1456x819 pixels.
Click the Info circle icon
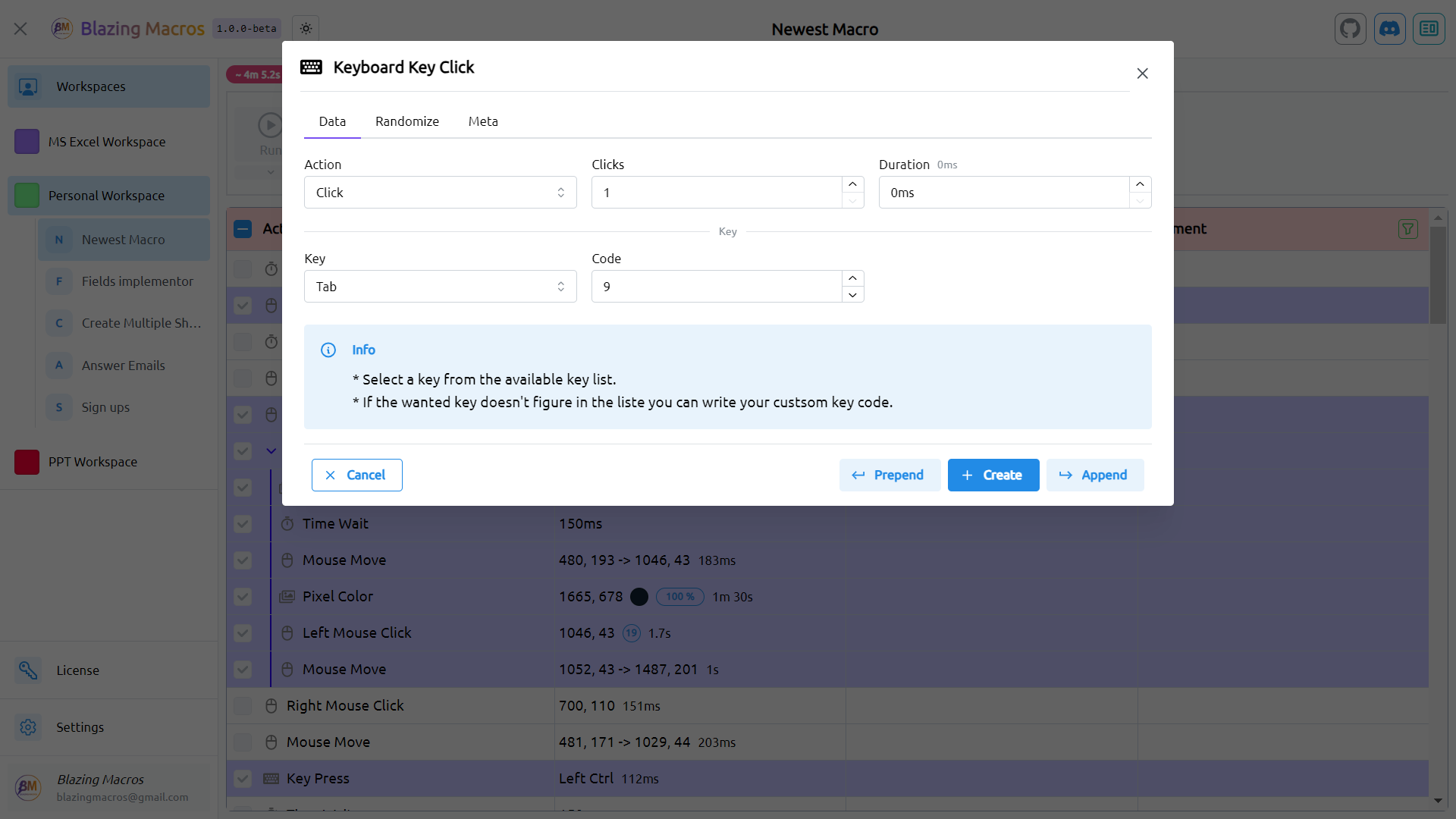328,350
